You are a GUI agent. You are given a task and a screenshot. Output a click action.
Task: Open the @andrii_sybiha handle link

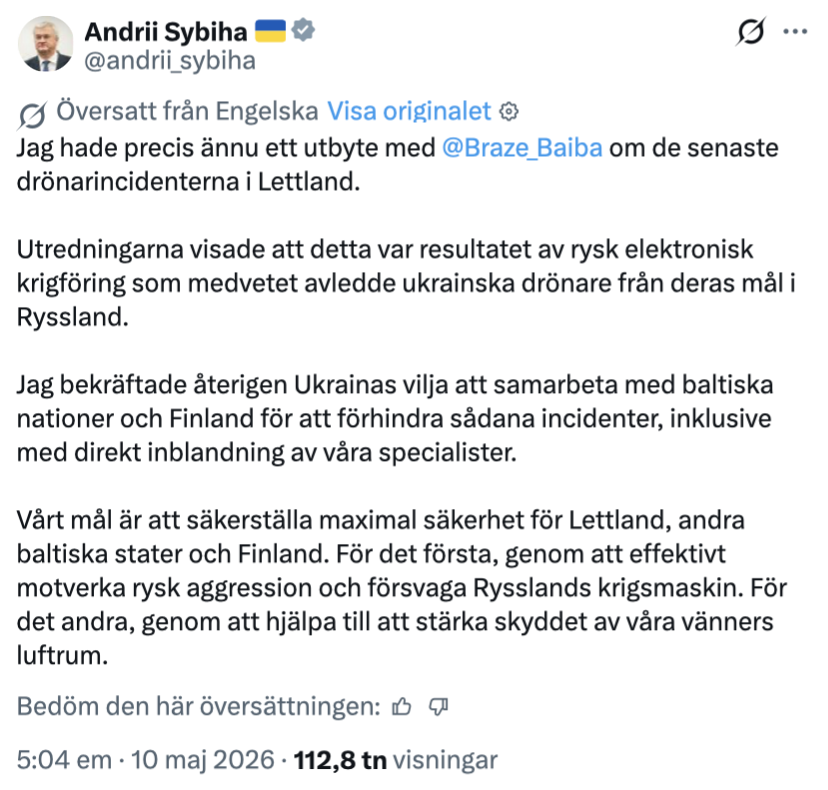click(x=170, y=61)
